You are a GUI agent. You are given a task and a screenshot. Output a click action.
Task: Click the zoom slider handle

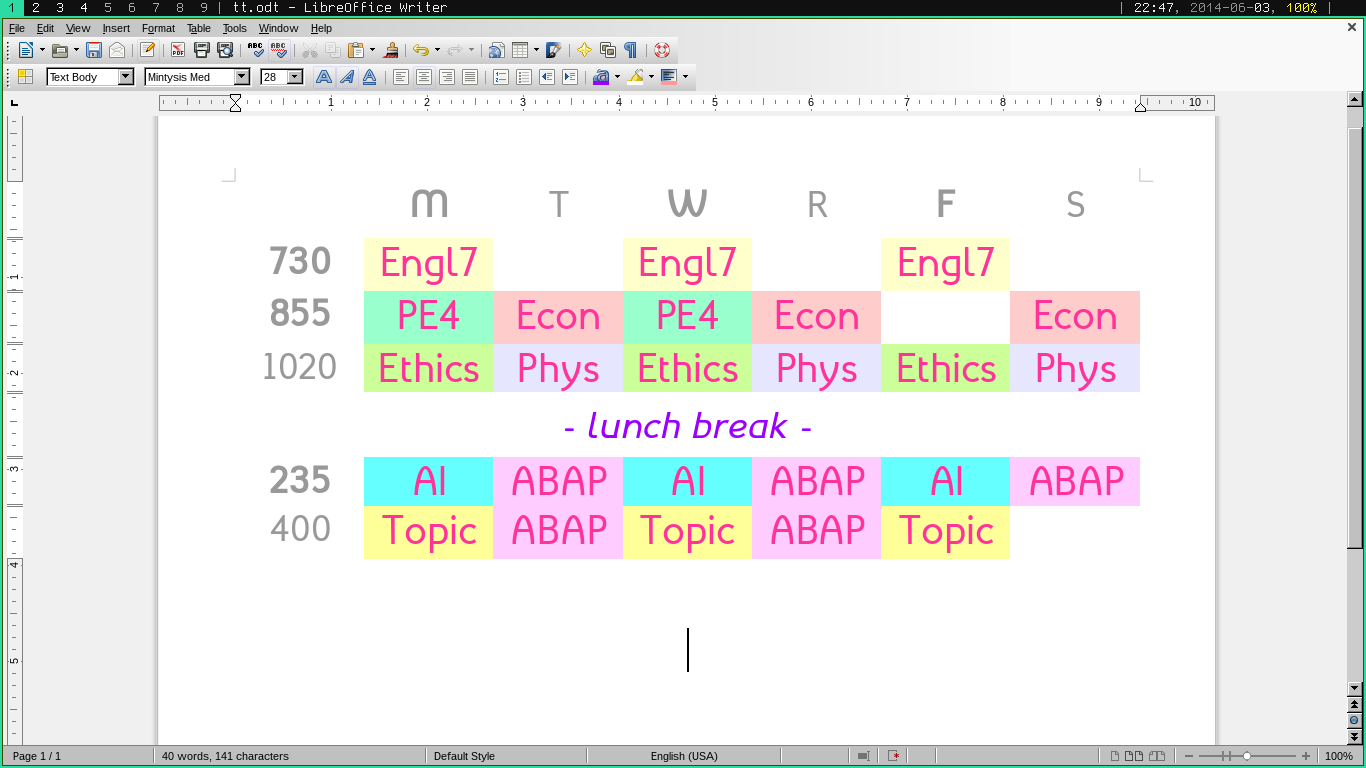click(x=1247, y=756)
